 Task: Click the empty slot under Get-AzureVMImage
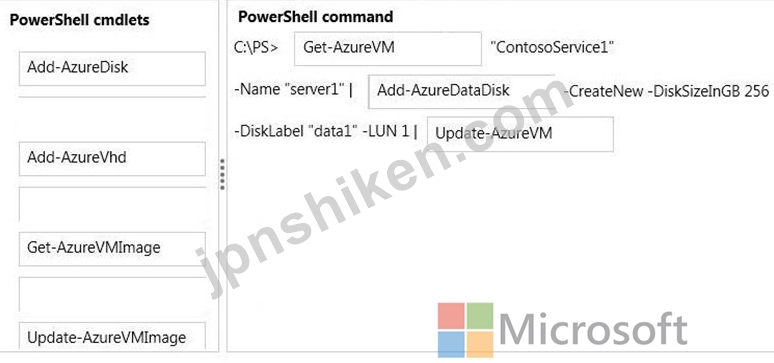(112, 294)
